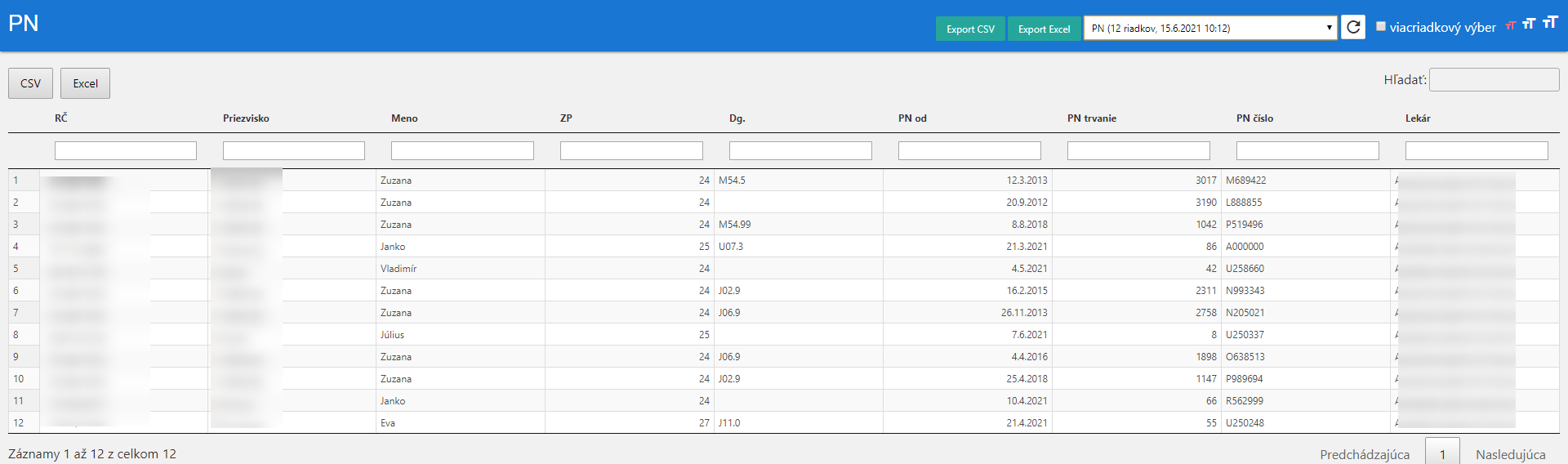Click the PN od column filter field
Viewport: 1568px width, 464px height.
tap(969, 150)
